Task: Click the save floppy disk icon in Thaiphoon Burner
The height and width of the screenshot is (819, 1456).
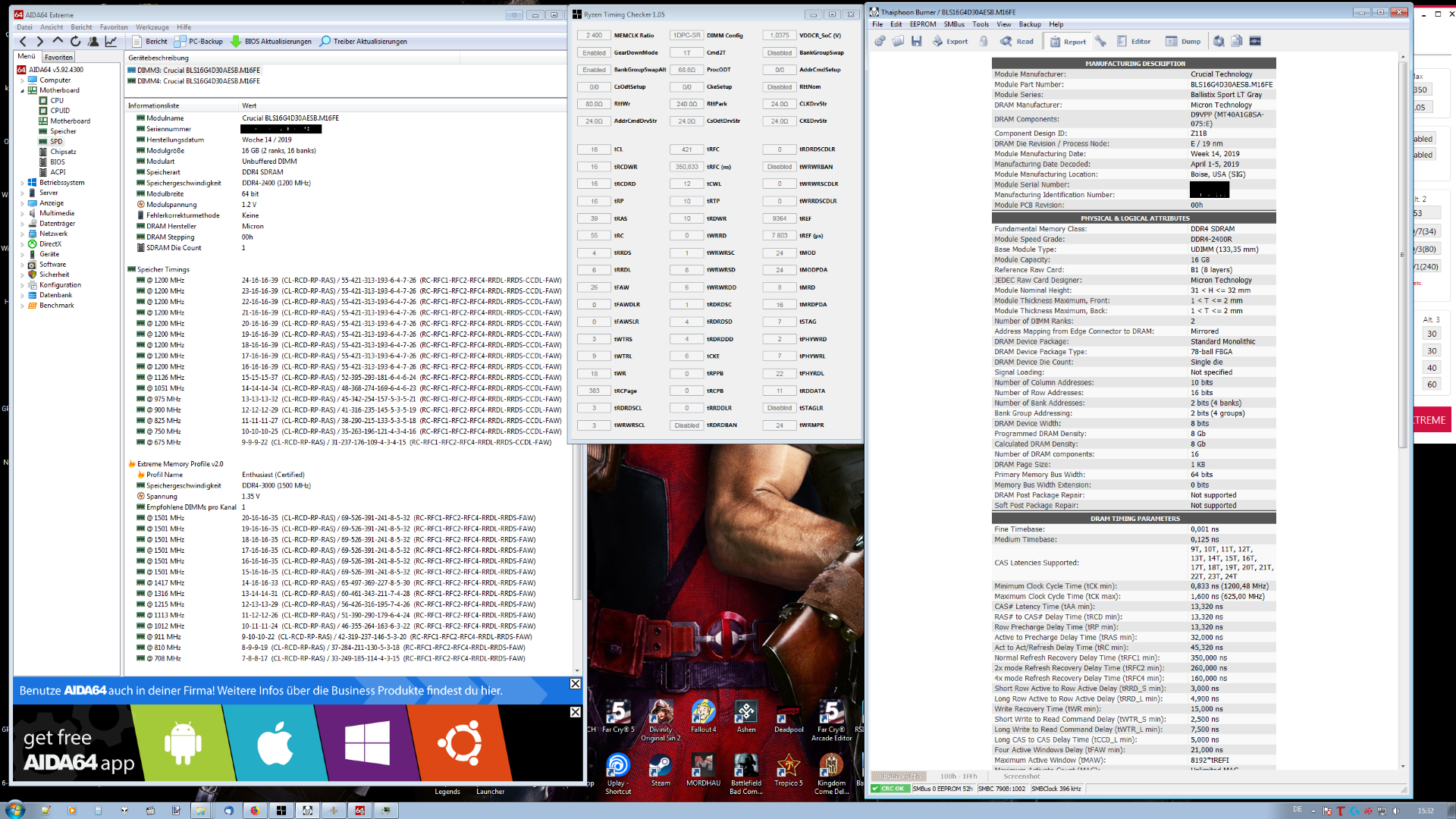Action: (916, 42)
